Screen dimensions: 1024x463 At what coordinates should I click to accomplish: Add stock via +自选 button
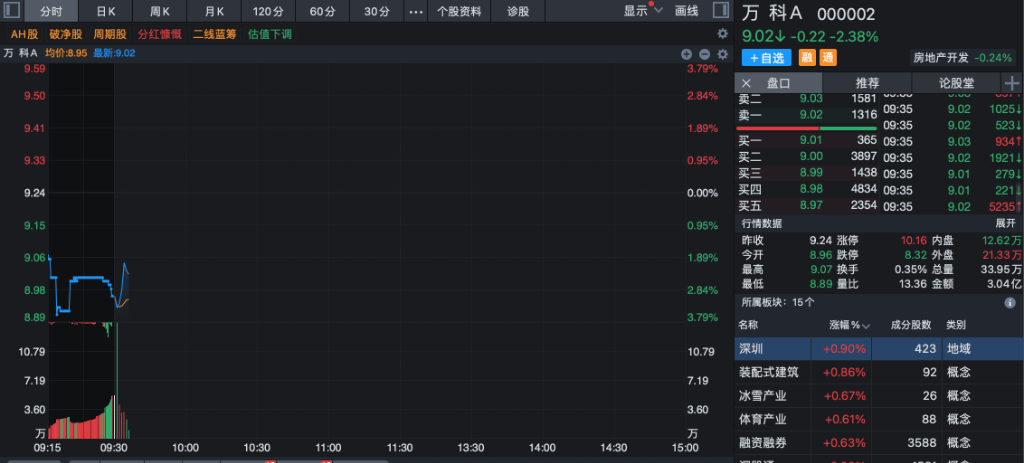click(766, 57)
